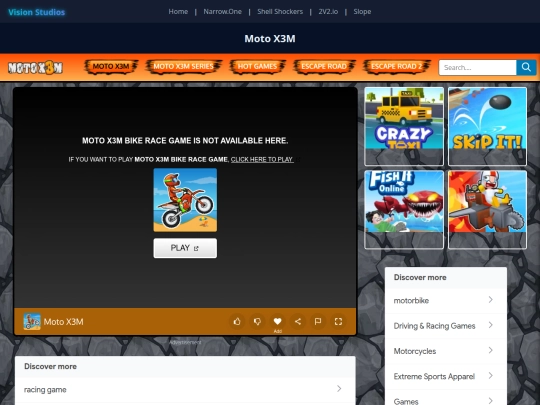Open the share icon in game bar
Screen dimensions: 540x405
click(298, 322)
